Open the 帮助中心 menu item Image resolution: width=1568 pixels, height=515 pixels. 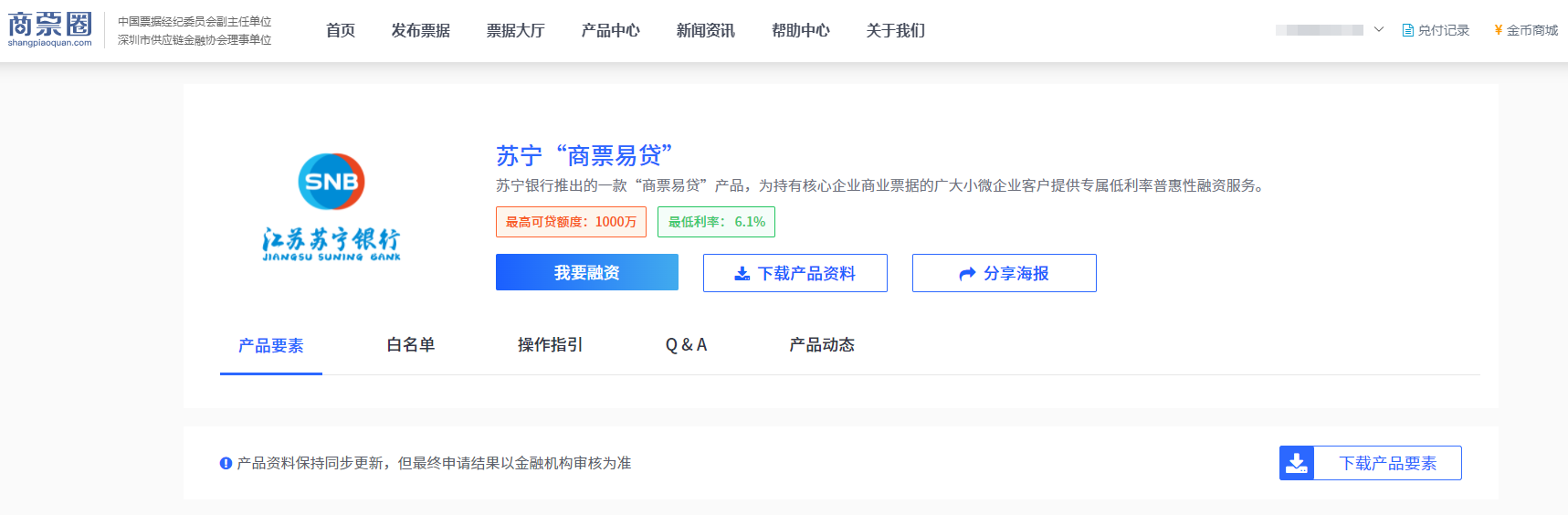click(x=801, y=30)
